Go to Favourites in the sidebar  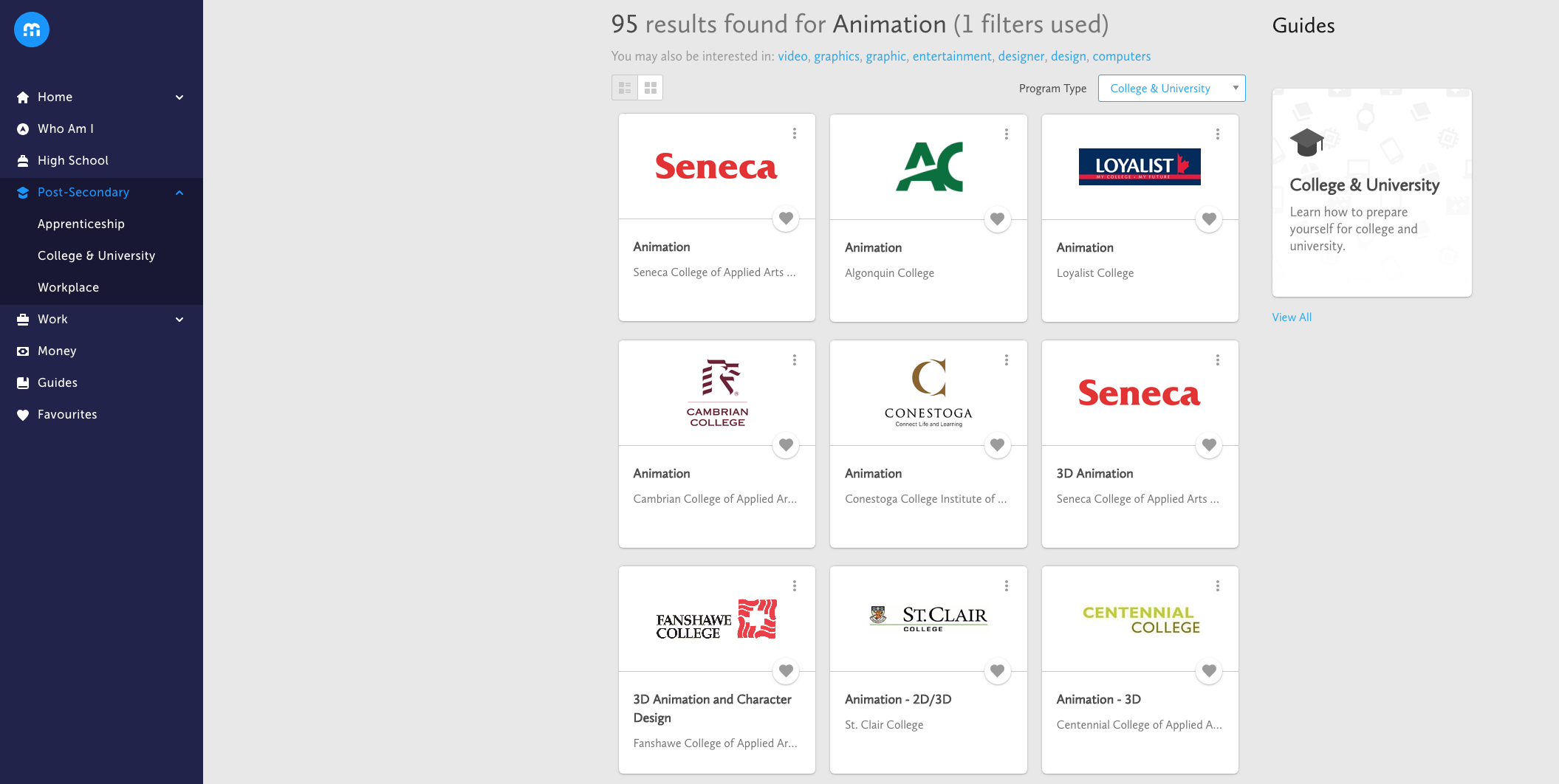[x=67, y=415]
